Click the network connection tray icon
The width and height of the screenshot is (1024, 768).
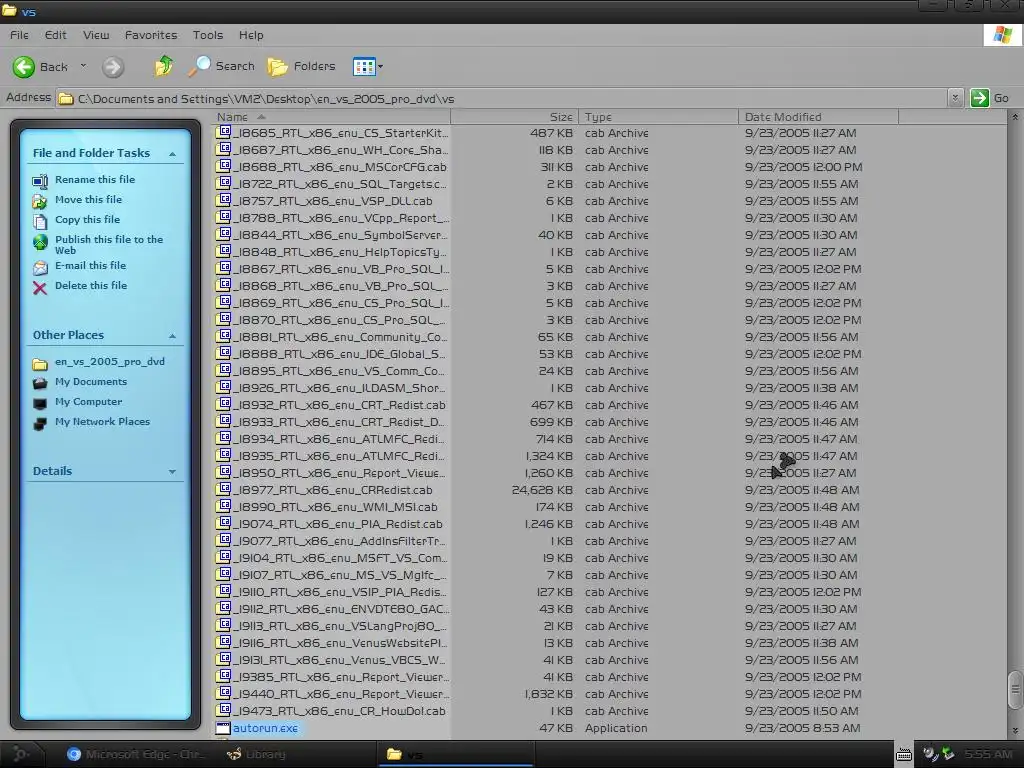948,754
